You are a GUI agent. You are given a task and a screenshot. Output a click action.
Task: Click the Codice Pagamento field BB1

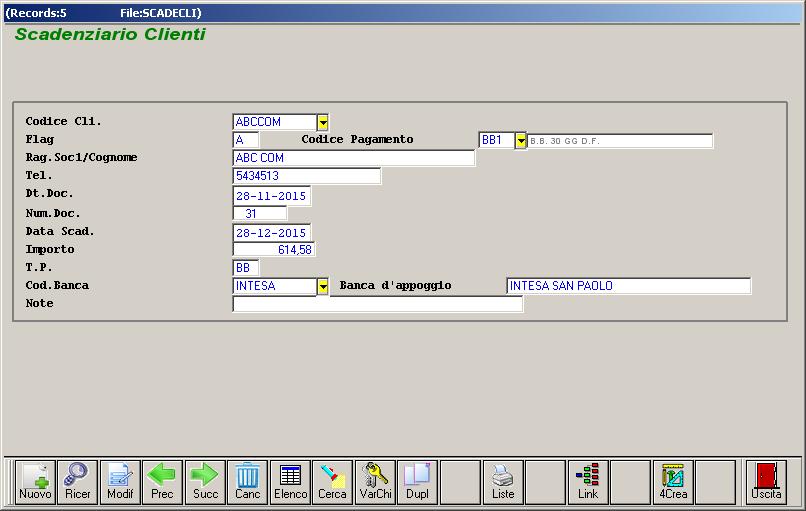(x=497, y=140)
